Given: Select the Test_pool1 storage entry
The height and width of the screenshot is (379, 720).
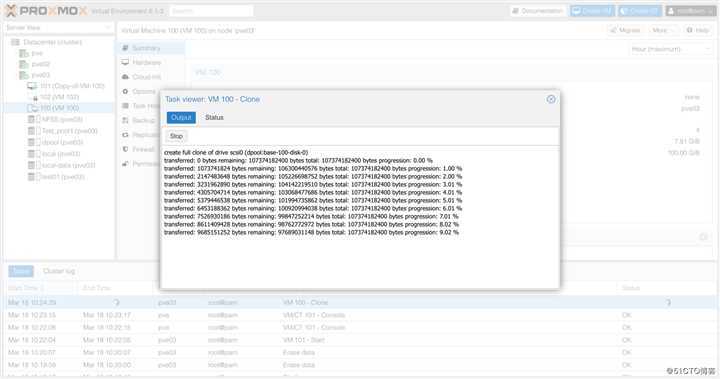Looking at the screenshot, I should point(63,131).
